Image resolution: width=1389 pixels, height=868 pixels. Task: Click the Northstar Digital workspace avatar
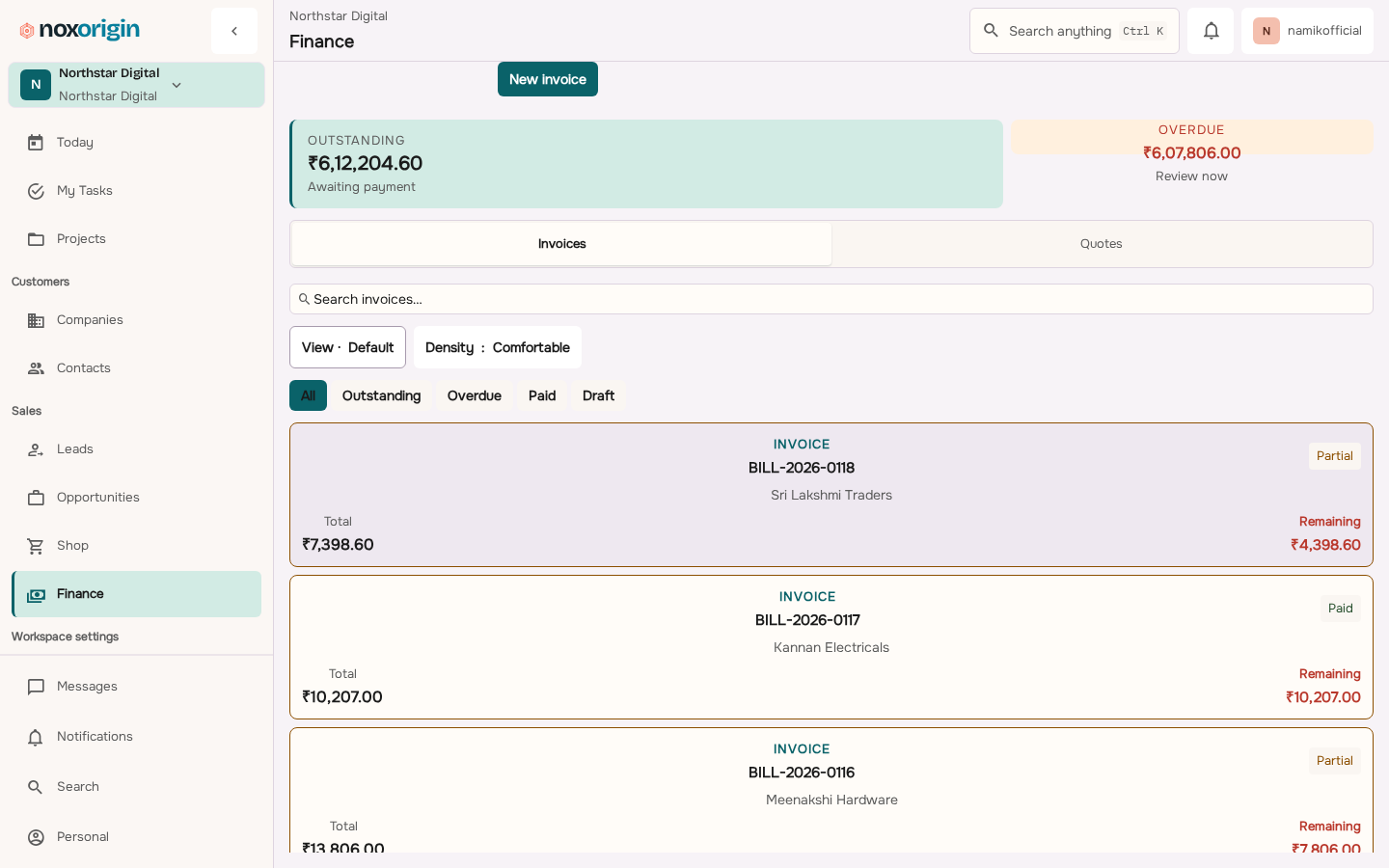tap(36, 85)
